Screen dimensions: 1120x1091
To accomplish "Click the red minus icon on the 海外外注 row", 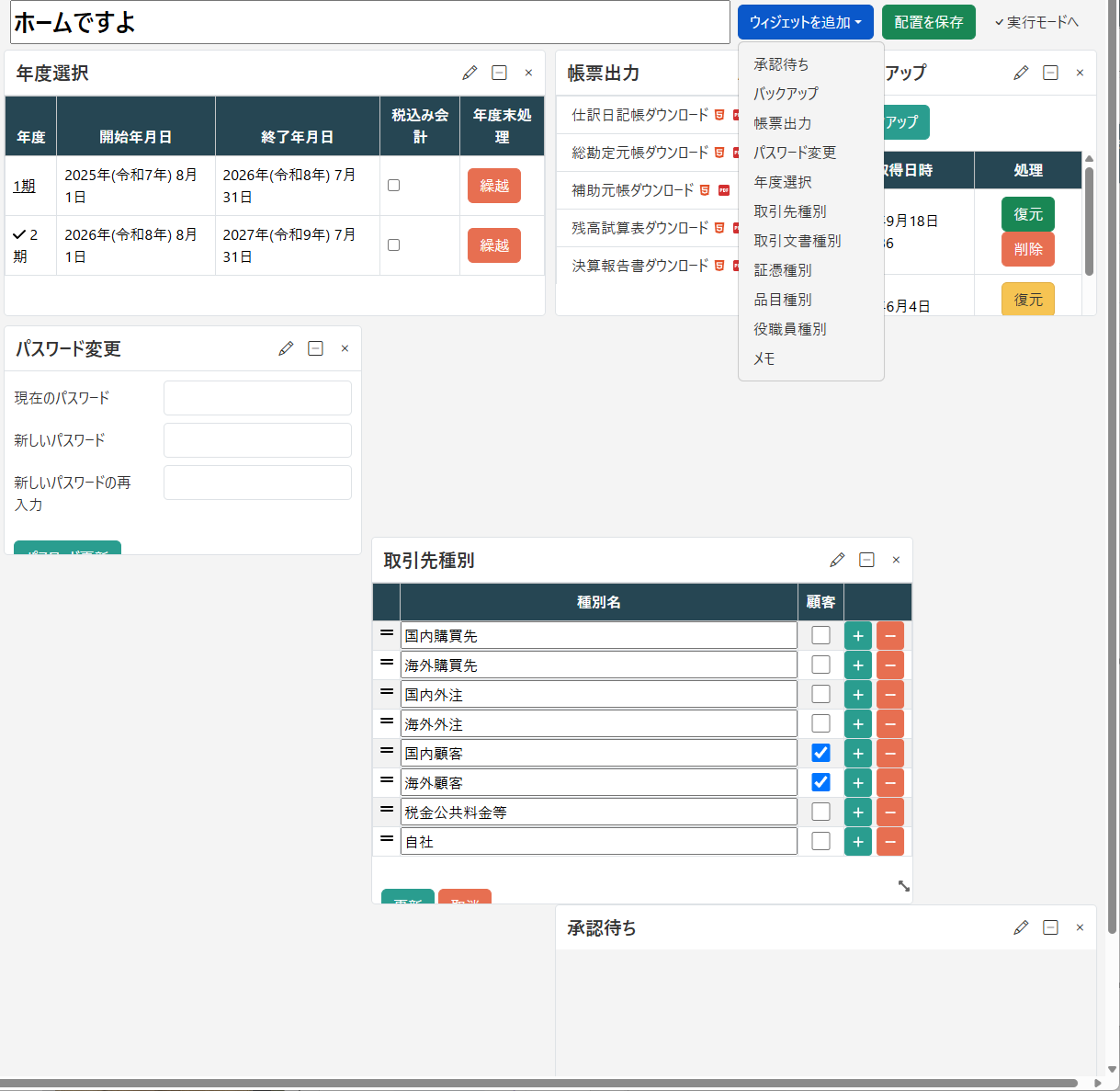I will 889,723.
